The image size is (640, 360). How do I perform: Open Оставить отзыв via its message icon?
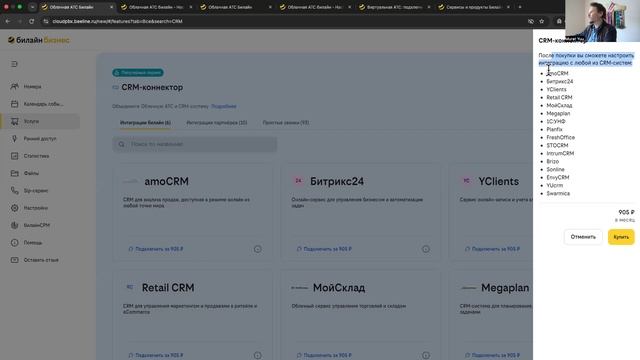pyautogui.click(x=14, y=260)
